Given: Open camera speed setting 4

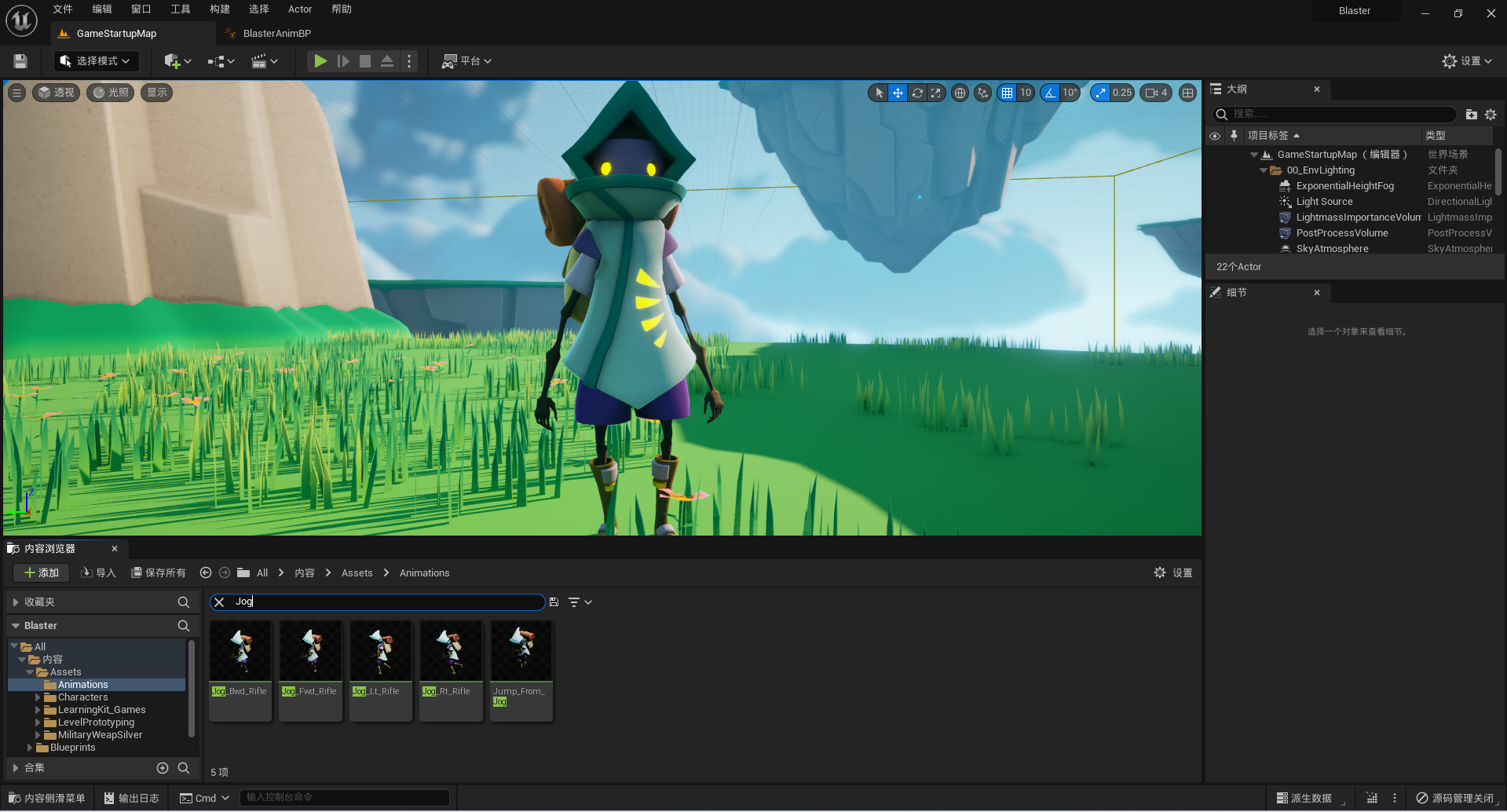Looking at the screenshot, I should [1156, 93].
